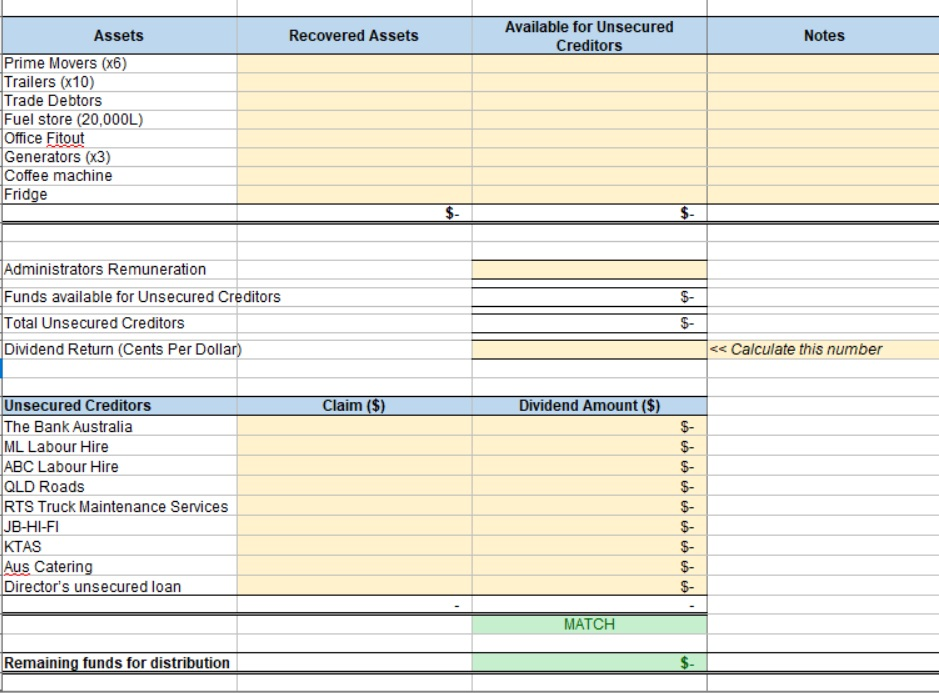Click the Aus Catering creditor name
The height and width of the screenshot is (693, 939).
click(x=49, y=567)
